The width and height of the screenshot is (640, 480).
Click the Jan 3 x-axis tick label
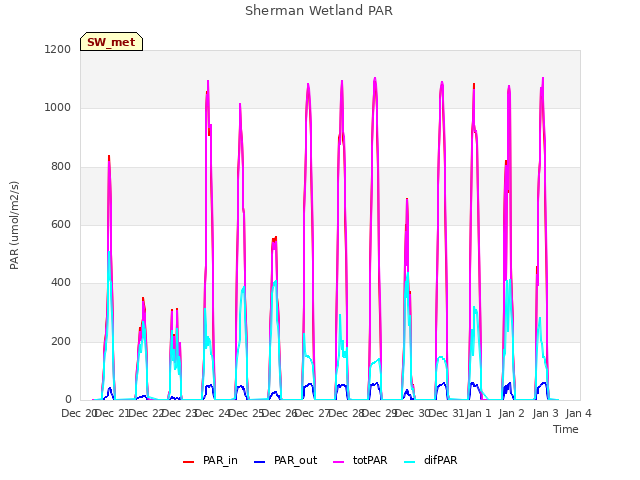pos(545,413)
